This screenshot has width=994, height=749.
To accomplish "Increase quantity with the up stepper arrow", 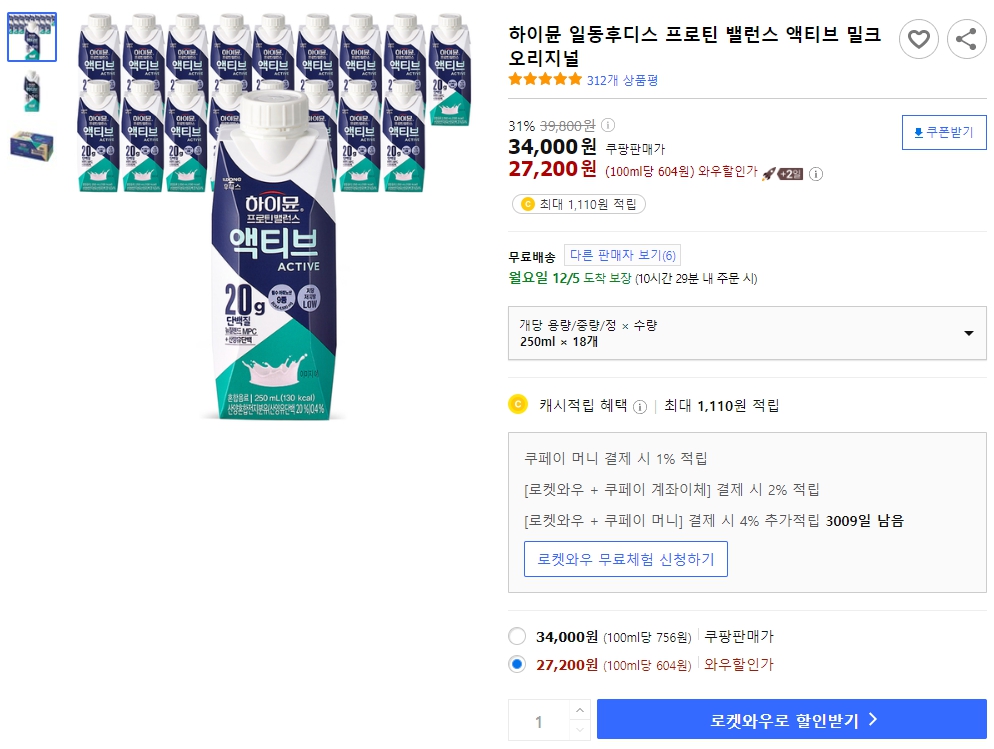I will click(580, 710).
